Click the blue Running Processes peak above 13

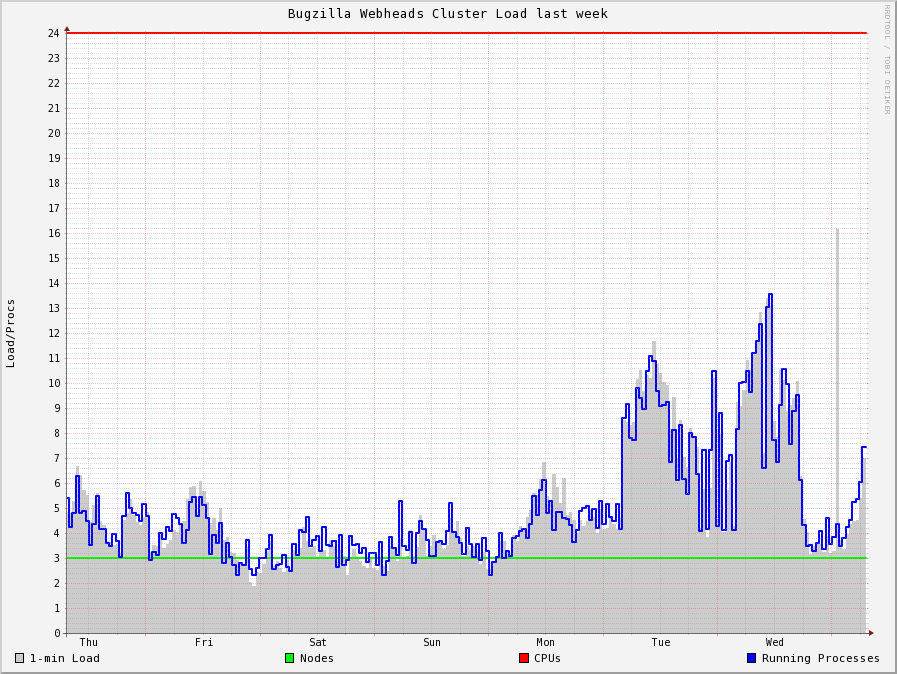[x=771, y=295]
